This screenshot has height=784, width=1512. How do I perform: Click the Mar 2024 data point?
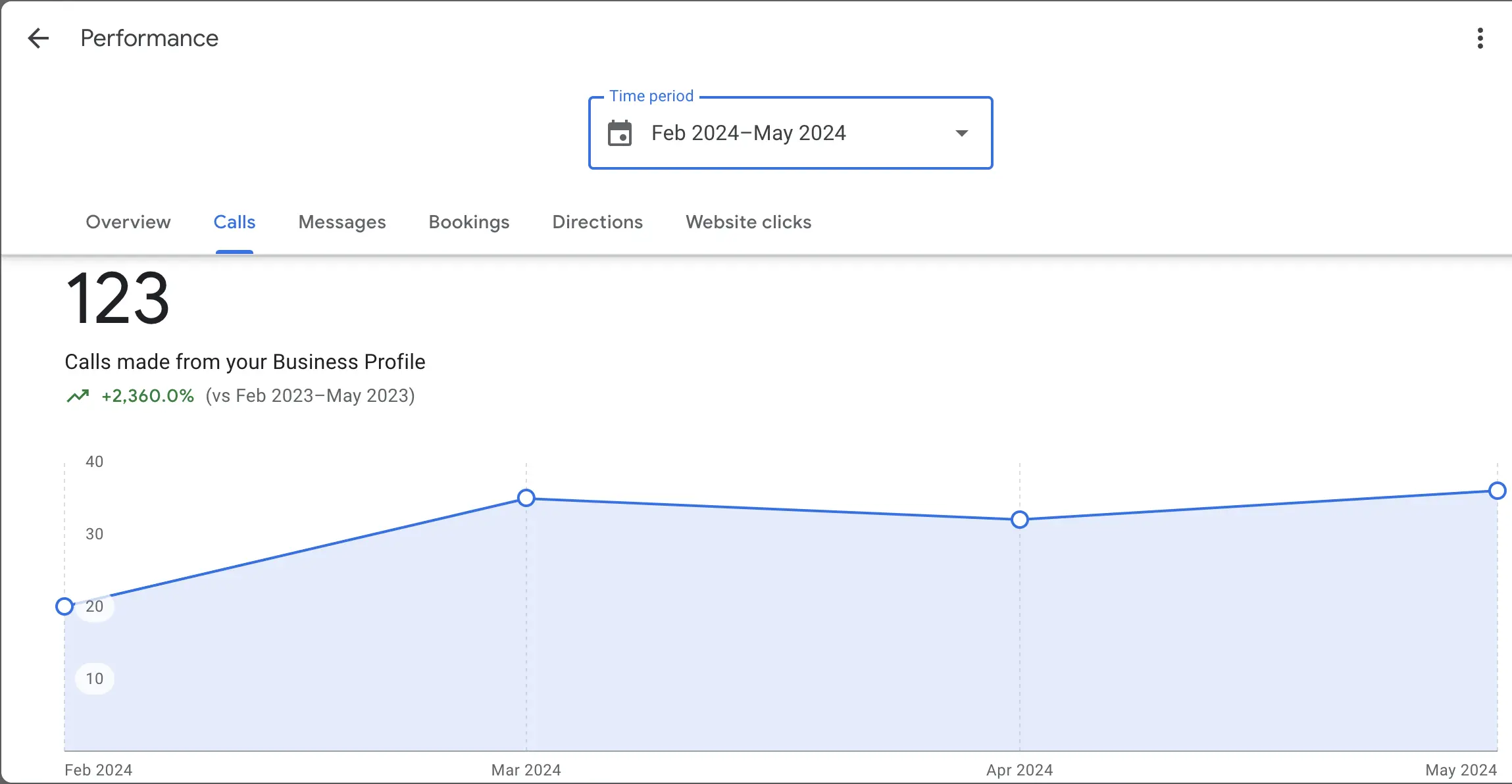[x=526, y=498]
